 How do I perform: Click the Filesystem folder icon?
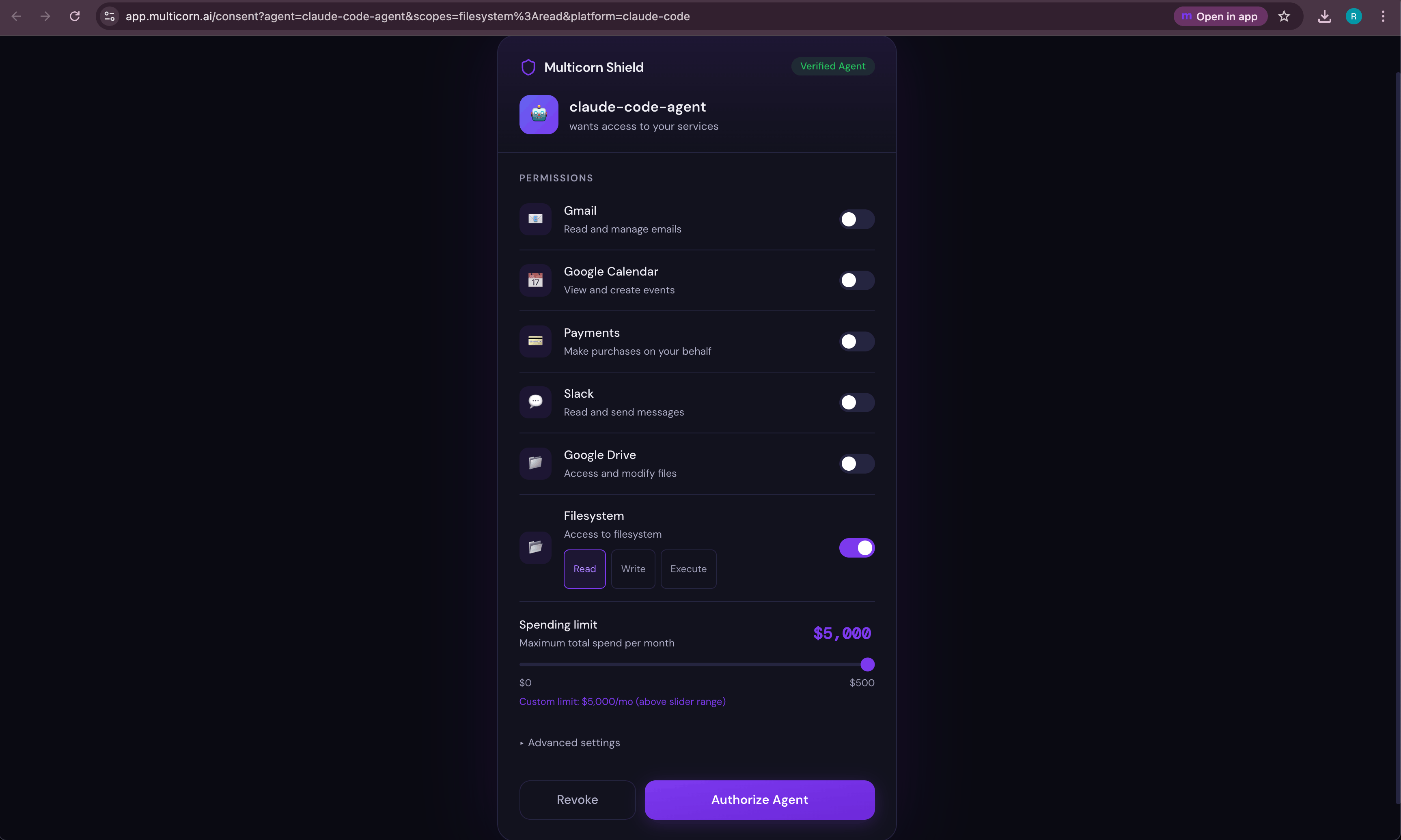535,547
